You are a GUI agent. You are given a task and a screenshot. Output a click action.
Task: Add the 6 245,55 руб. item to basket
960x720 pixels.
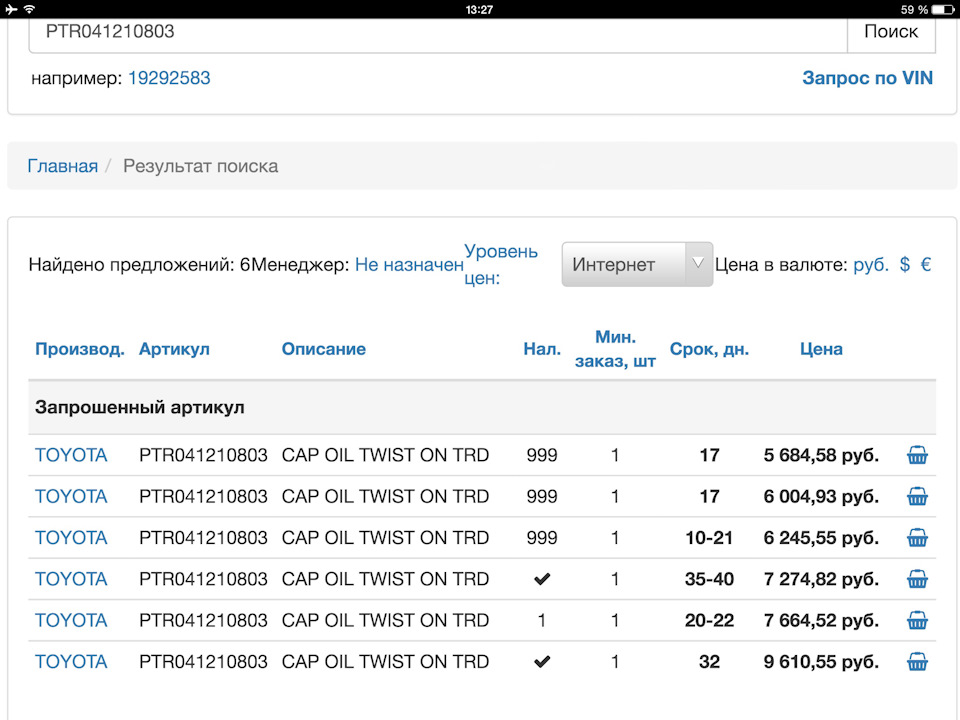pyautogui.click(x=917, y=538)
